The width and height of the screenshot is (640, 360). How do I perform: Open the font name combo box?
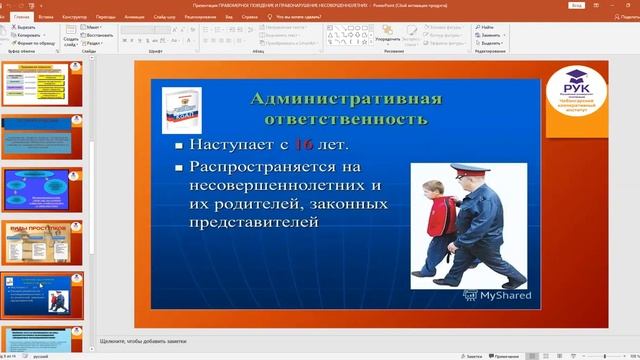138,30
